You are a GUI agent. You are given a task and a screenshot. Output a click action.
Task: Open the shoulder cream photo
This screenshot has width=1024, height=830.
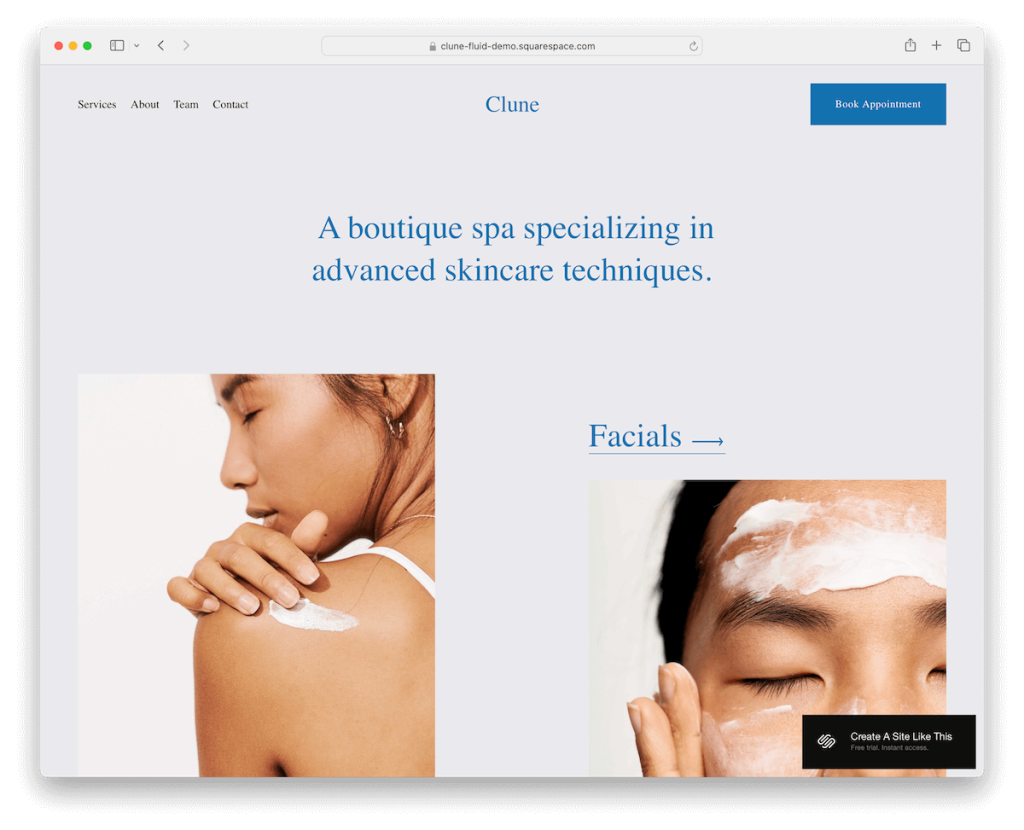coord(256,575)
